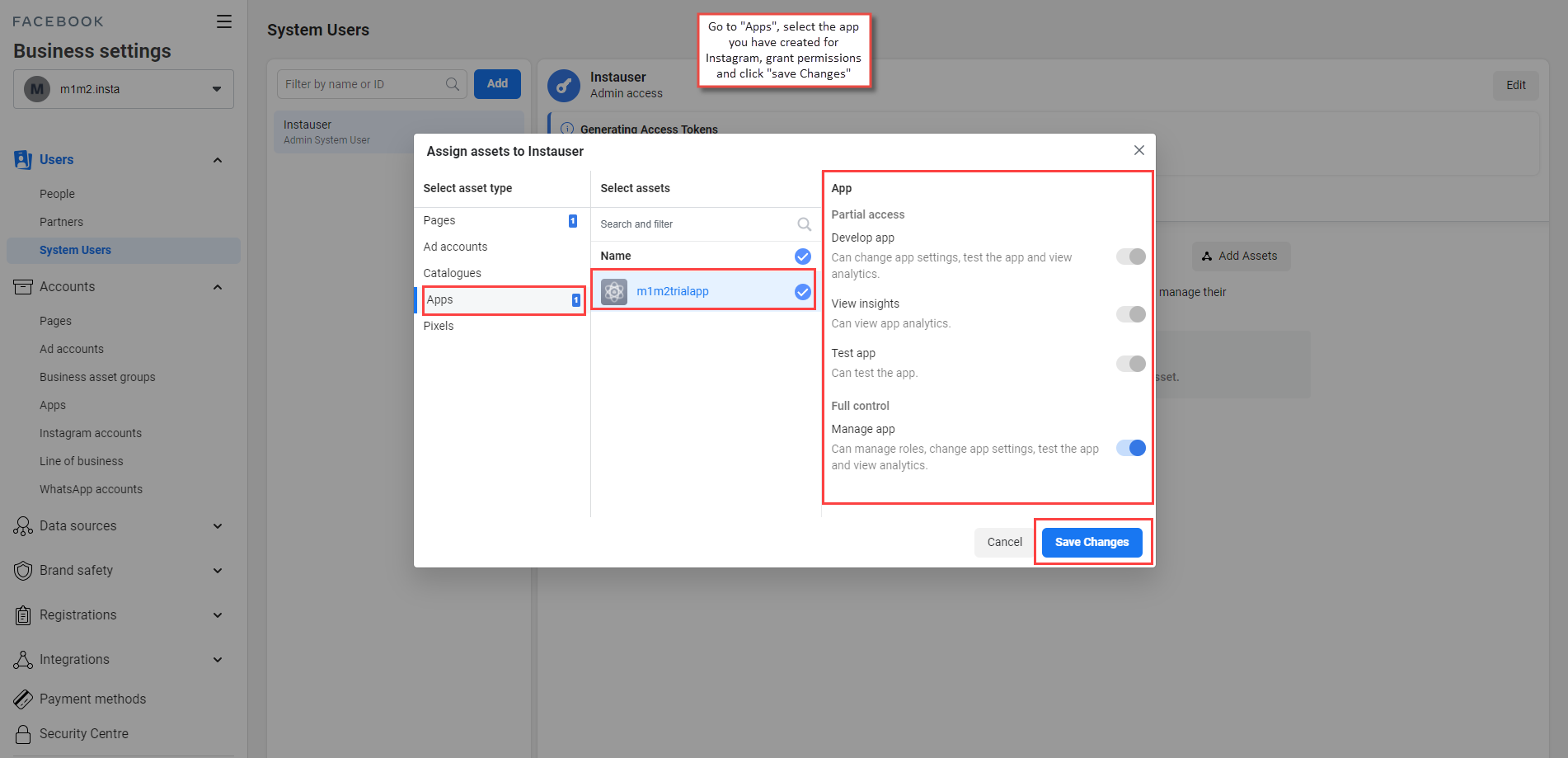
Task: Open Payment methods
Action: pyautogui.click(x=92, y=699)
